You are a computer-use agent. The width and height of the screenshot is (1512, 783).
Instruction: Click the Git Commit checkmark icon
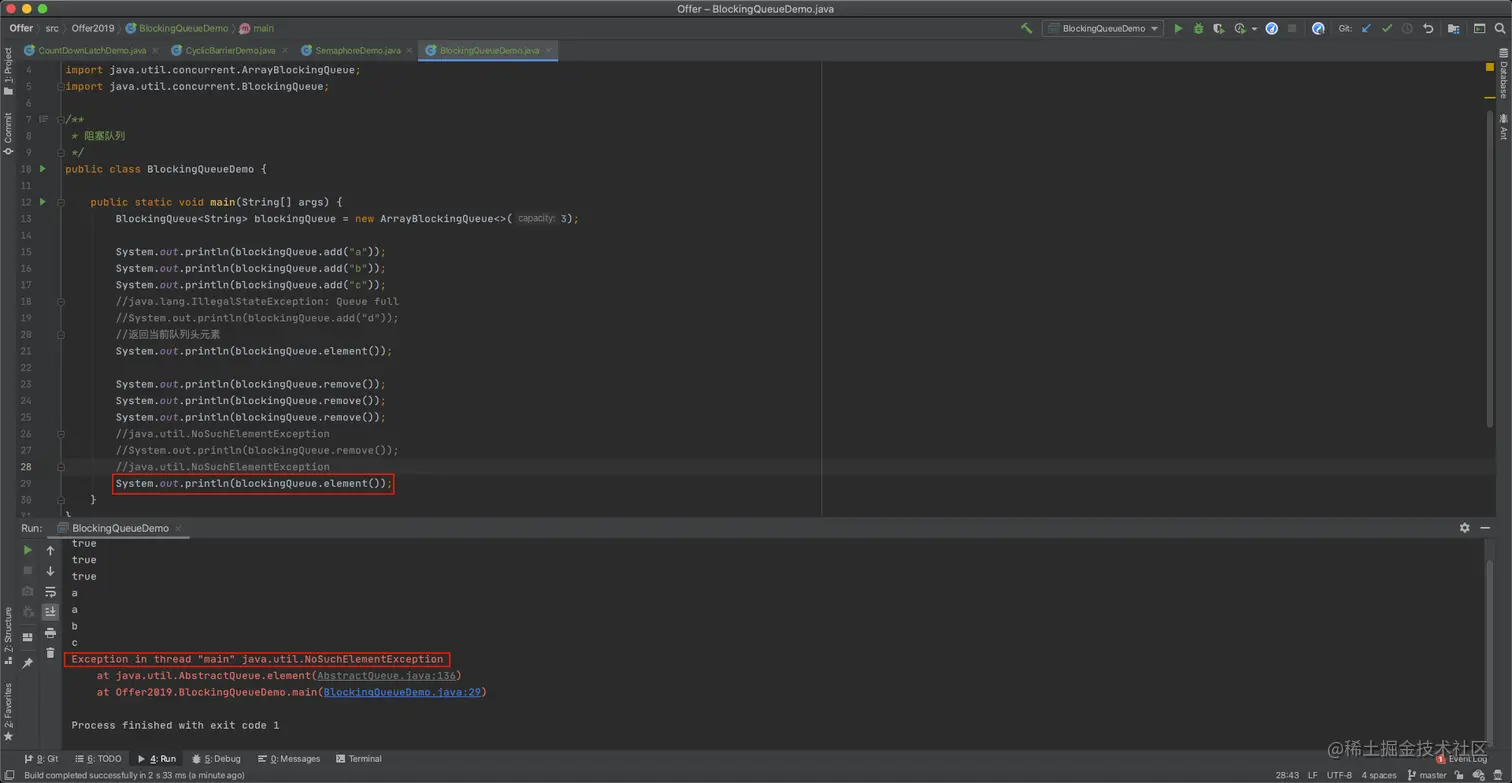[x=1386, y=29]
